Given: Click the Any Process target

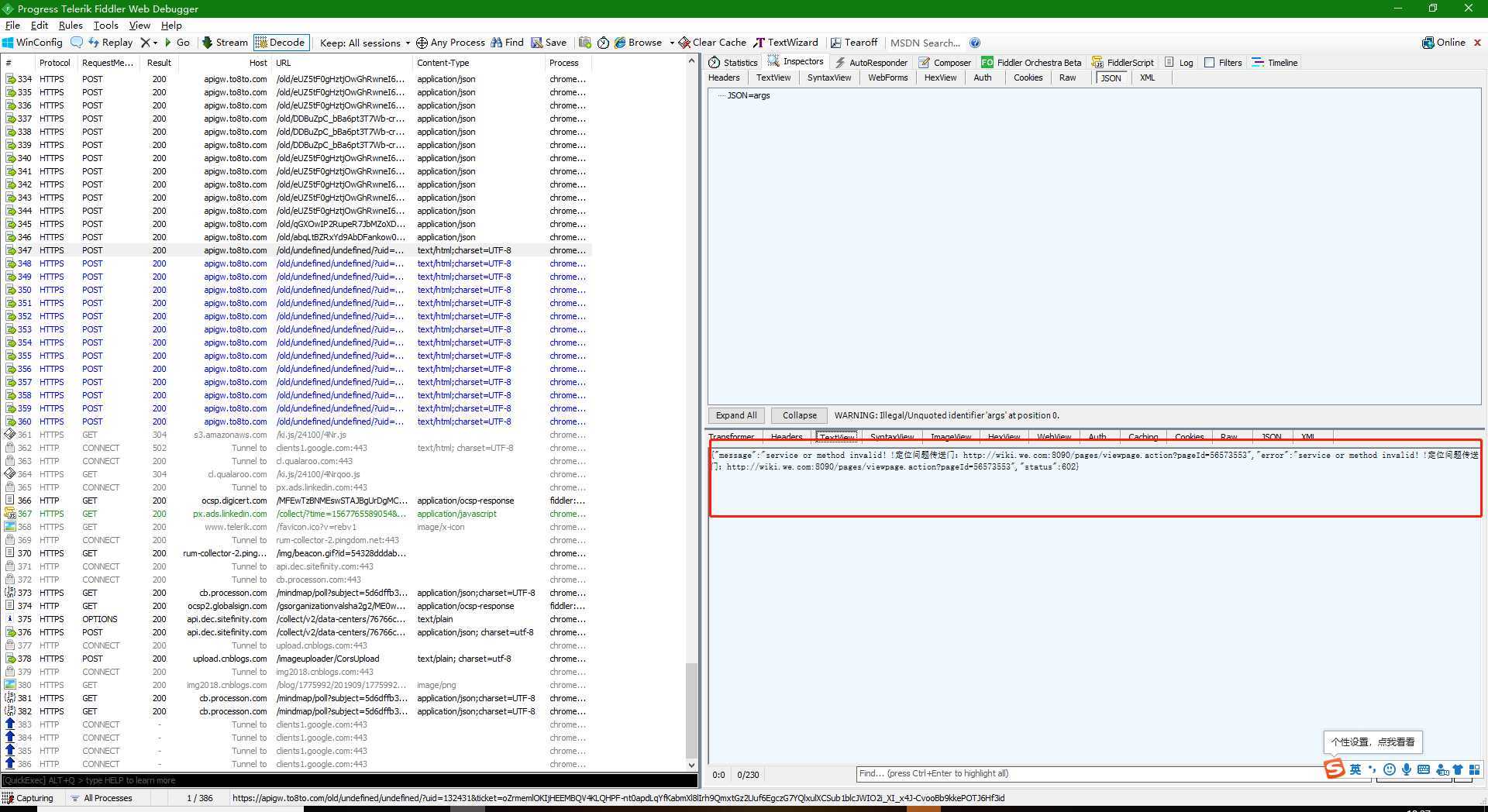Looking at the screenshot, I should (450, 43).
